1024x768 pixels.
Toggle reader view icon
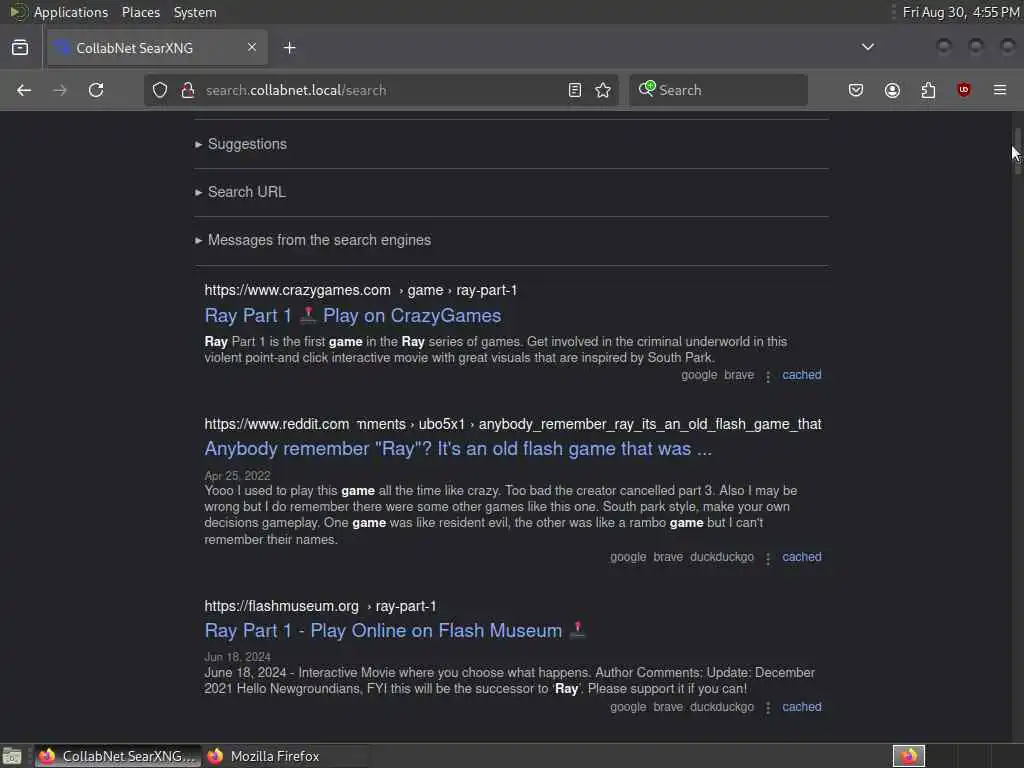point(575,90)
